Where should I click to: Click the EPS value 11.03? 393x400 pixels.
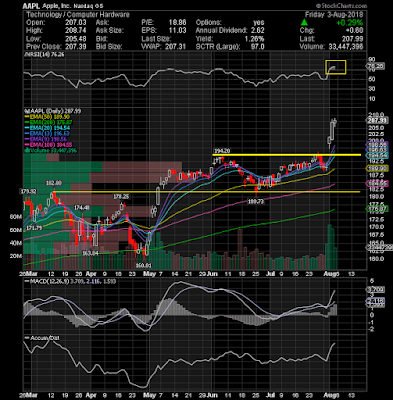point(178,31)
